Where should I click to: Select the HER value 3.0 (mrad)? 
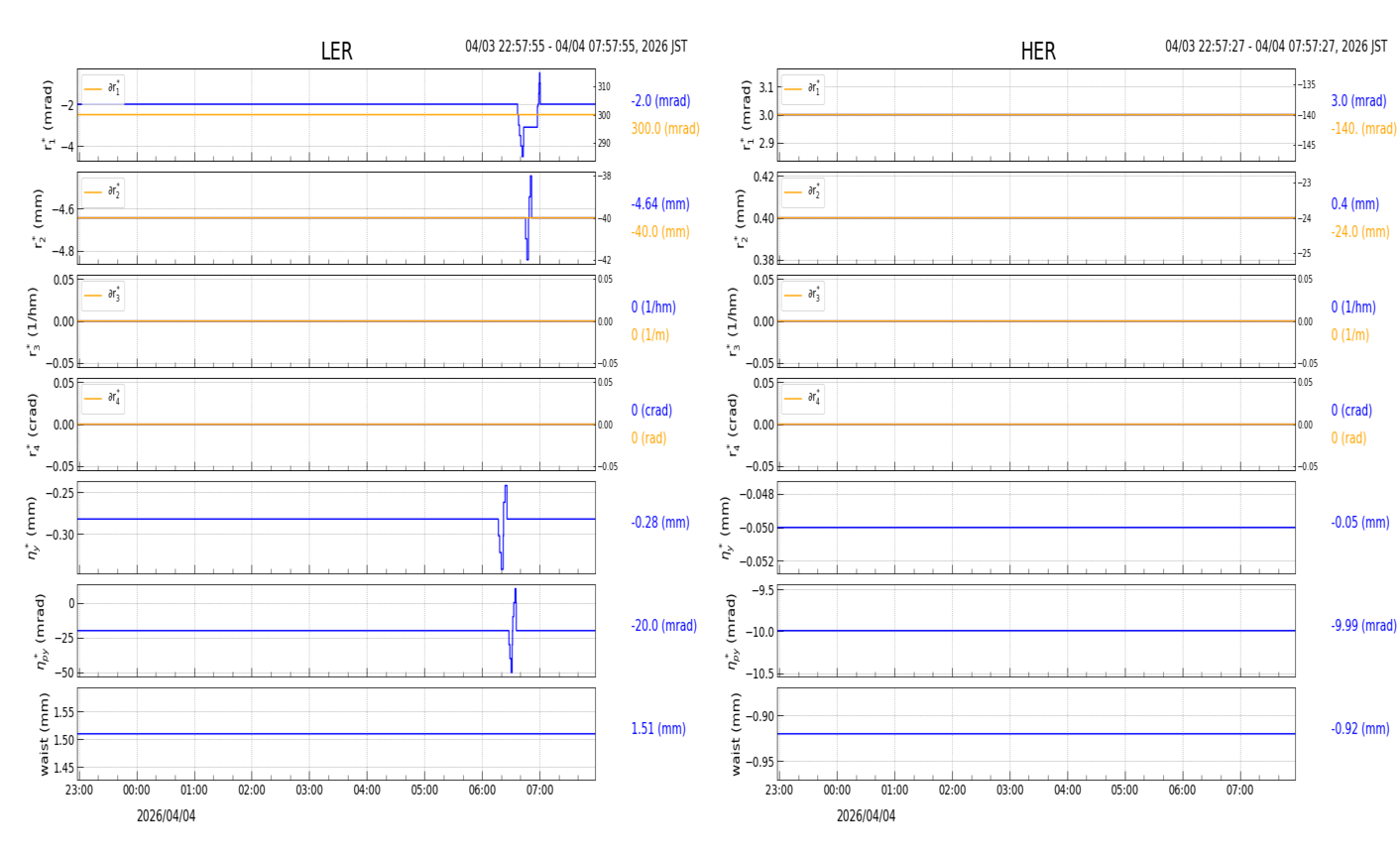tap(1358, 101)
